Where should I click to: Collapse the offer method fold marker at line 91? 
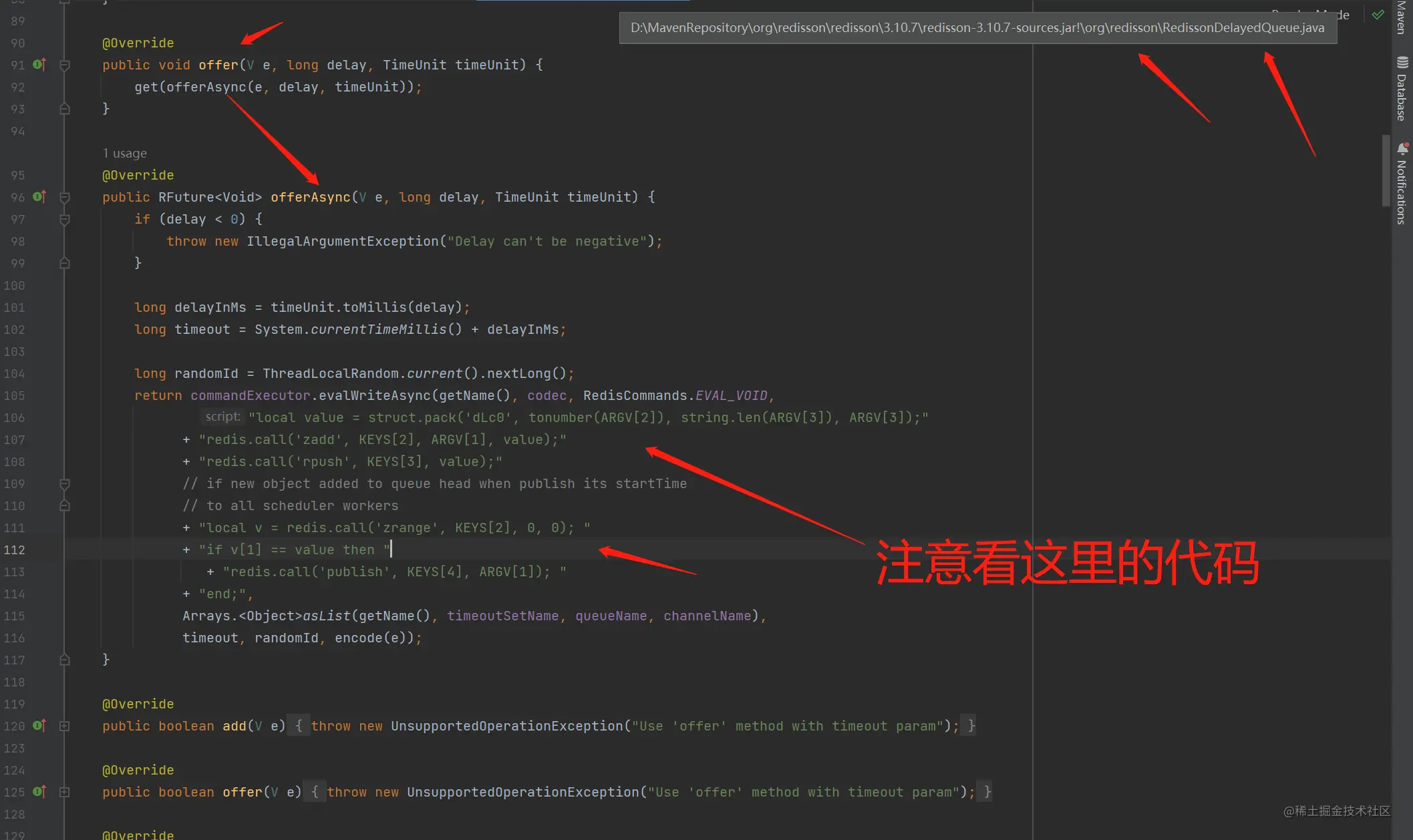click(x=65, y=65)
